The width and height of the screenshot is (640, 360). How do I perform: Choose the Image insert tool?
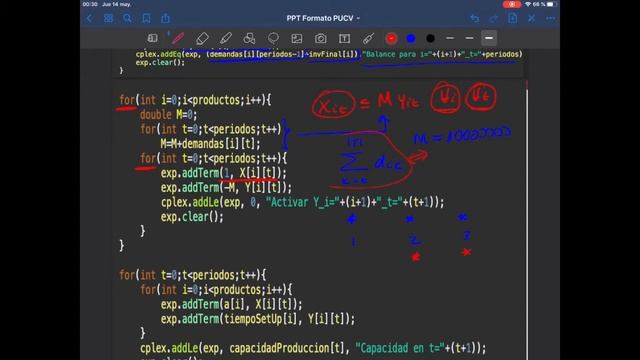pyautogui.click(x=297, y=38)
